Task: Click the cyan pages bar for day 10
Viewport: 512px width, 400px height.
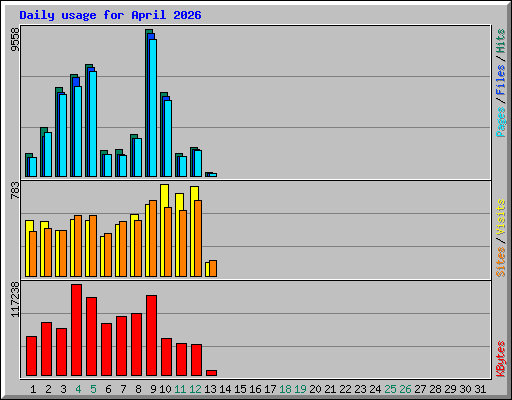Action: click(168, 139)
